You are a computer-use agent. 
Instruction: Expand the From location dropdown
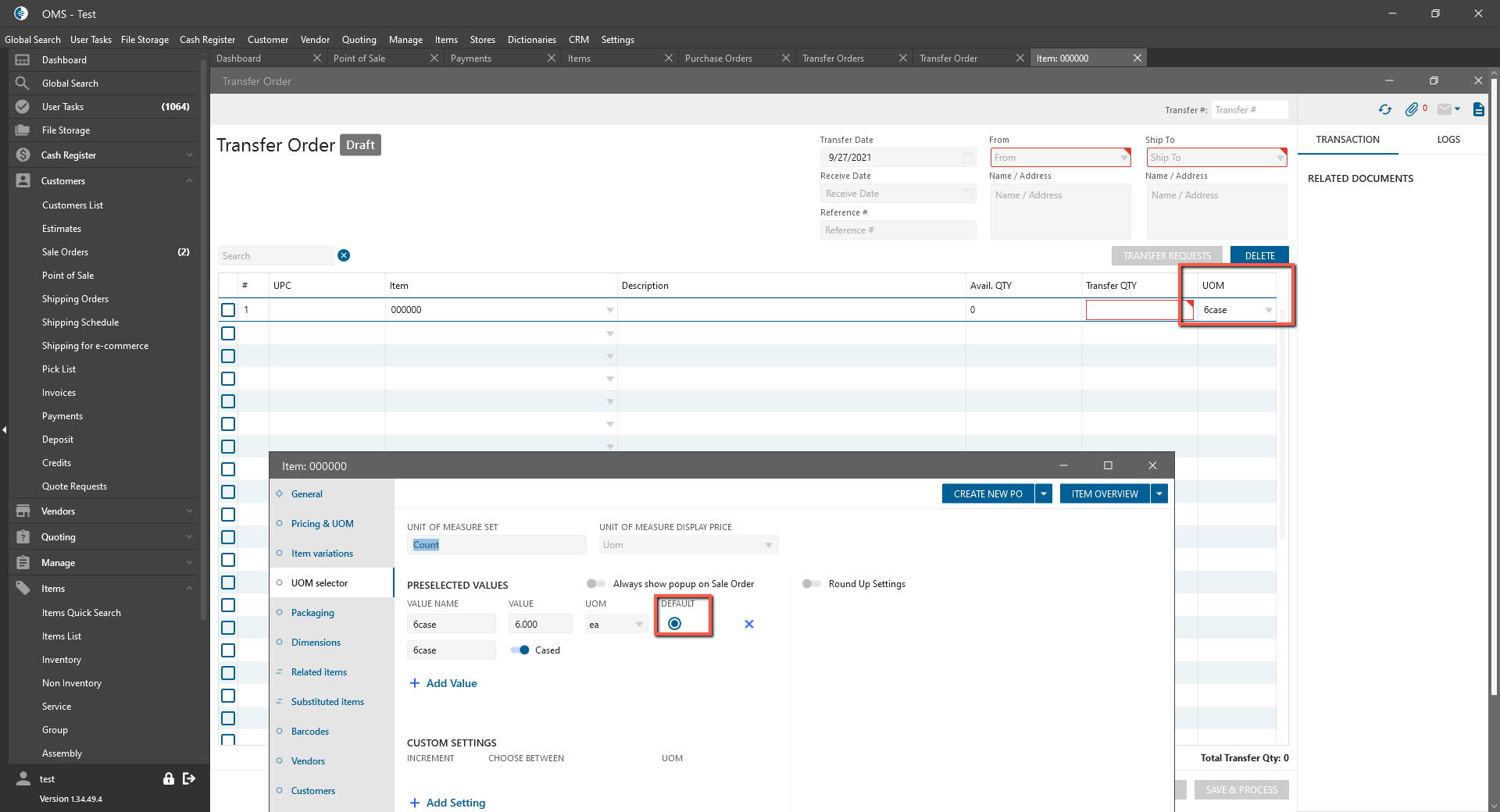[1123, 158]
